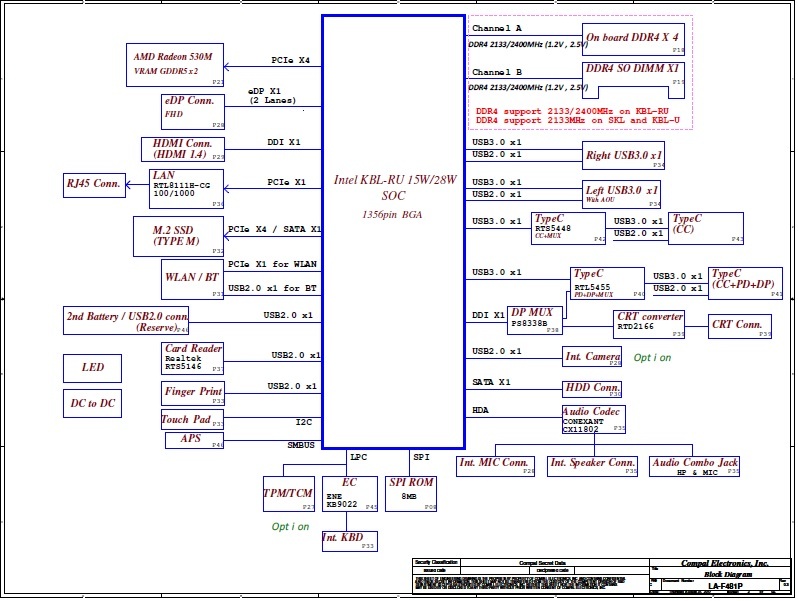
Task: Select the TypeC RTL5455 block
Action: [607, 283]
